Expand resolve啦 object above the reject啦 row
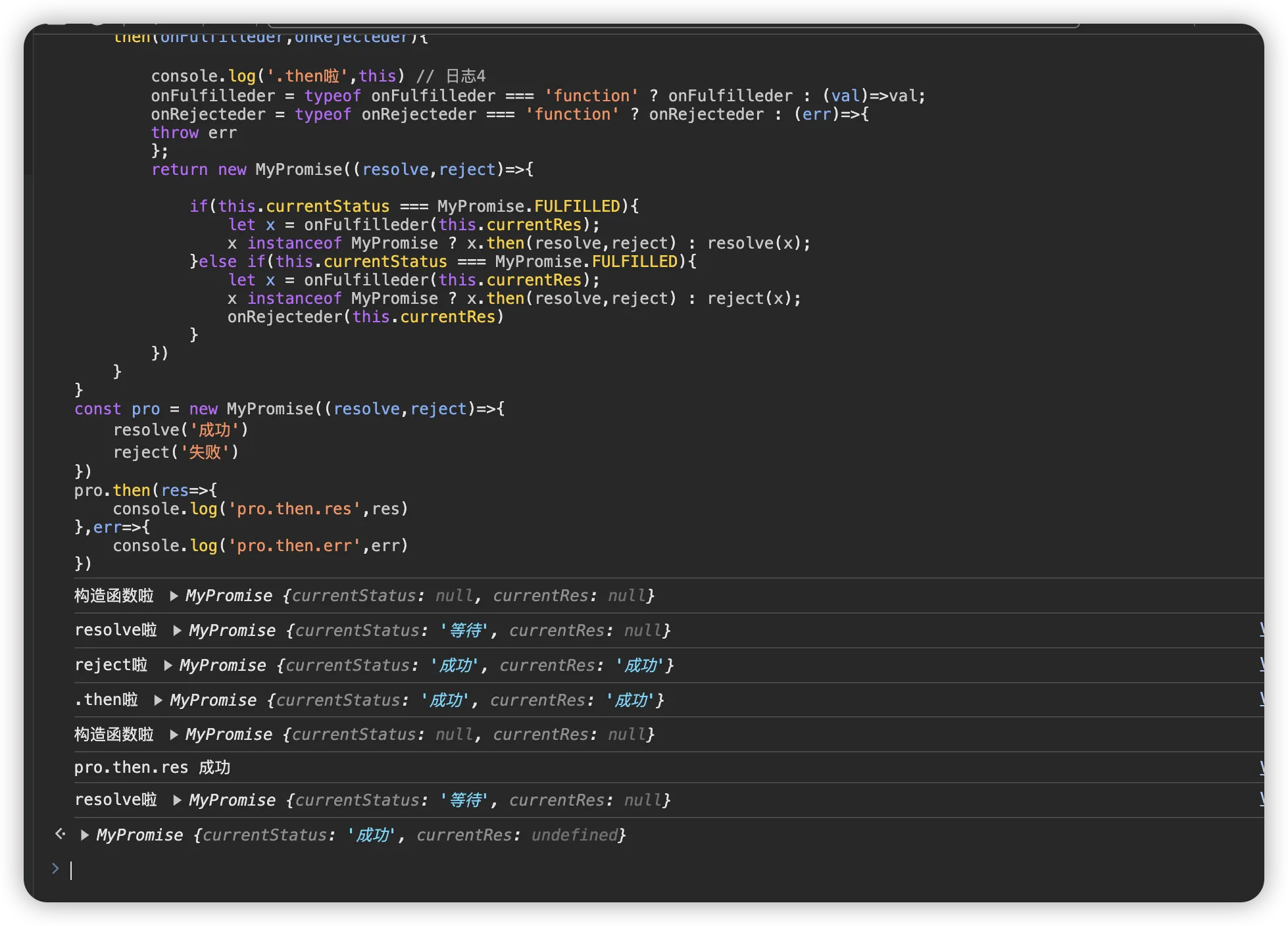1288x926 pixels. [177, 631]
